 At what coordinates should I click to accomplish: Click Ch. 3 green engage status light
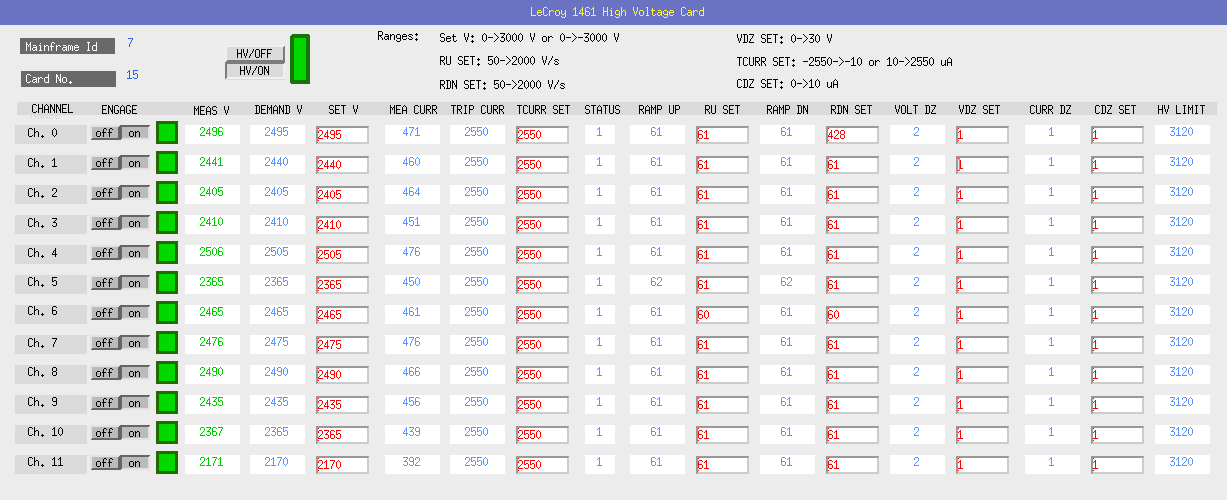167,223
